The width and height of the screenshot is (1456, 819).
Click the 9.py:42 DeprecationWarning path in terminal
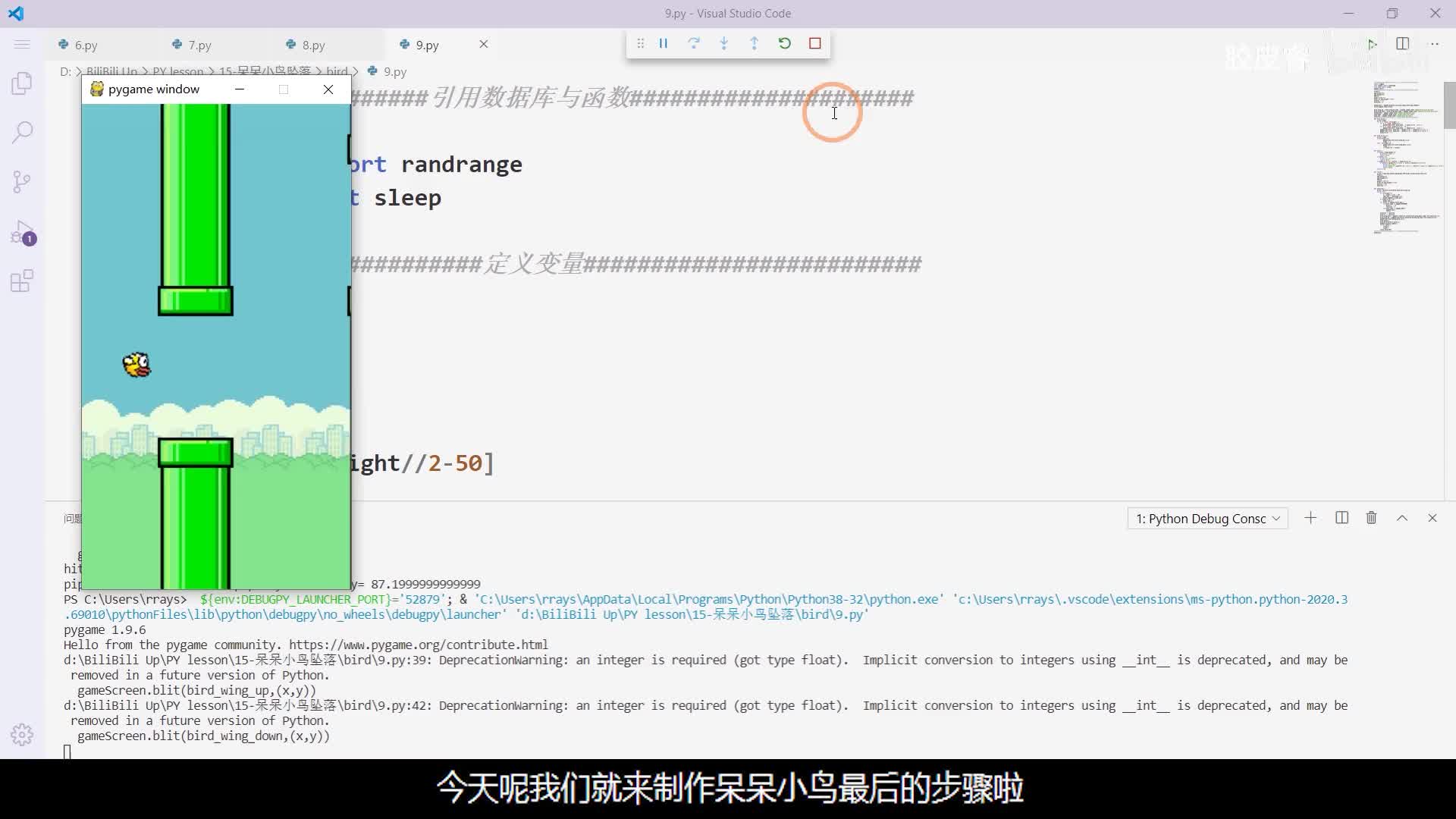point(248,705)
